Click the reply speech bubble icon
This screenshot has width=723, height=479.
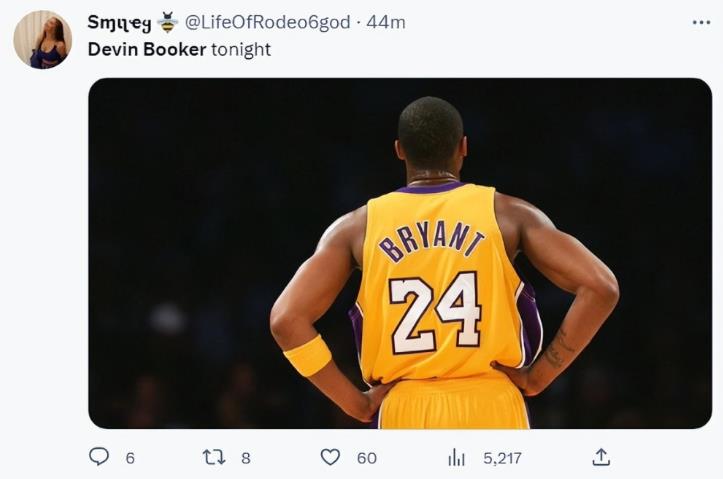pyautogui.click(x=99, y=457)
